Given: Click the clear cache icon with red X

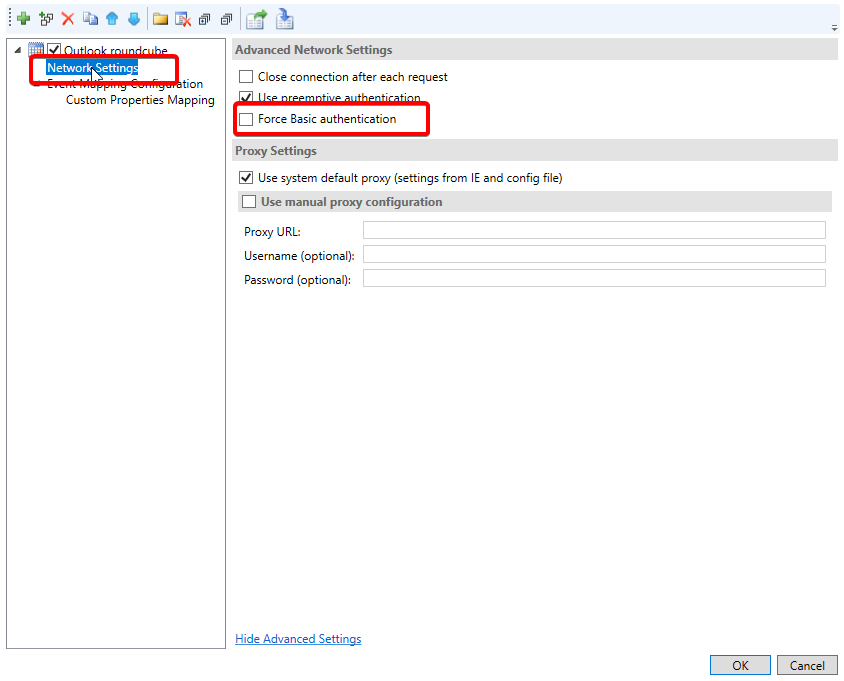Looking at the screenshot, I should (182, 19).
